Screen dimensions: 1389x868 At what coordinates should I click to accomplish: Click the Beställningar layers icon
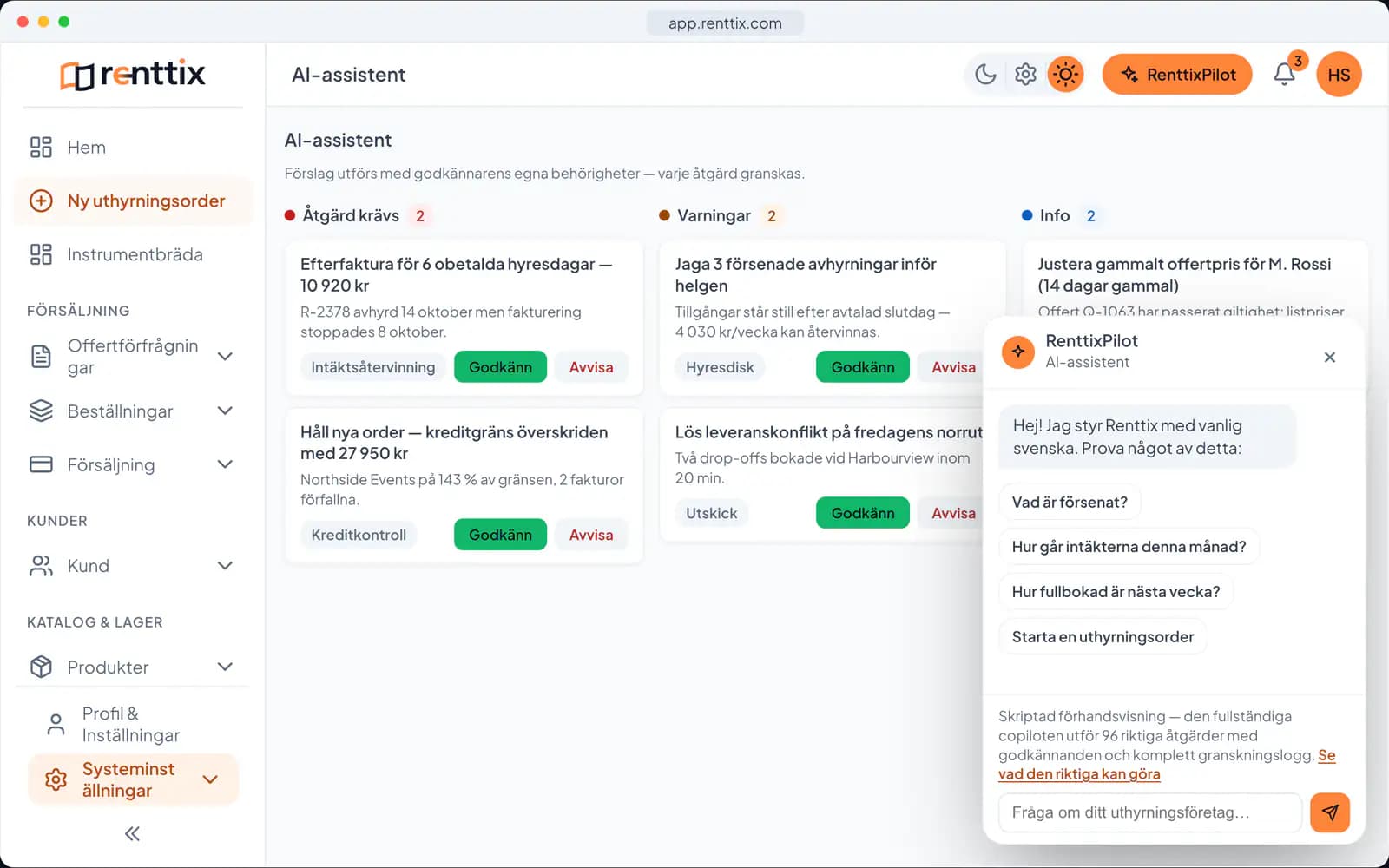41,411
